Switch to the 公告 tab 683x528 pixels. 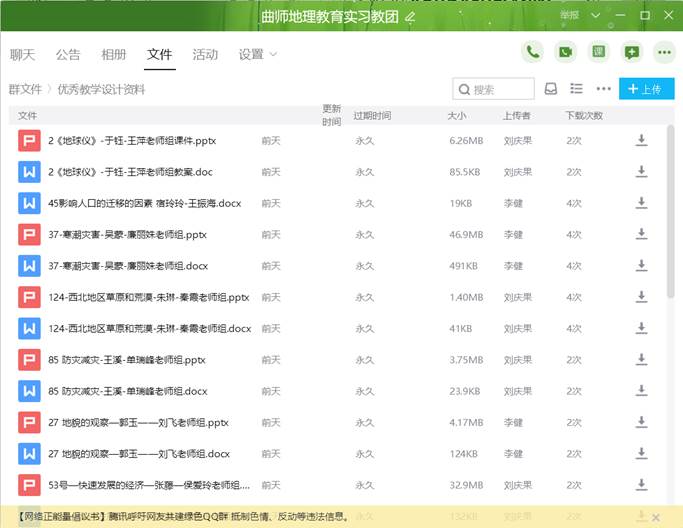(68, 55)
